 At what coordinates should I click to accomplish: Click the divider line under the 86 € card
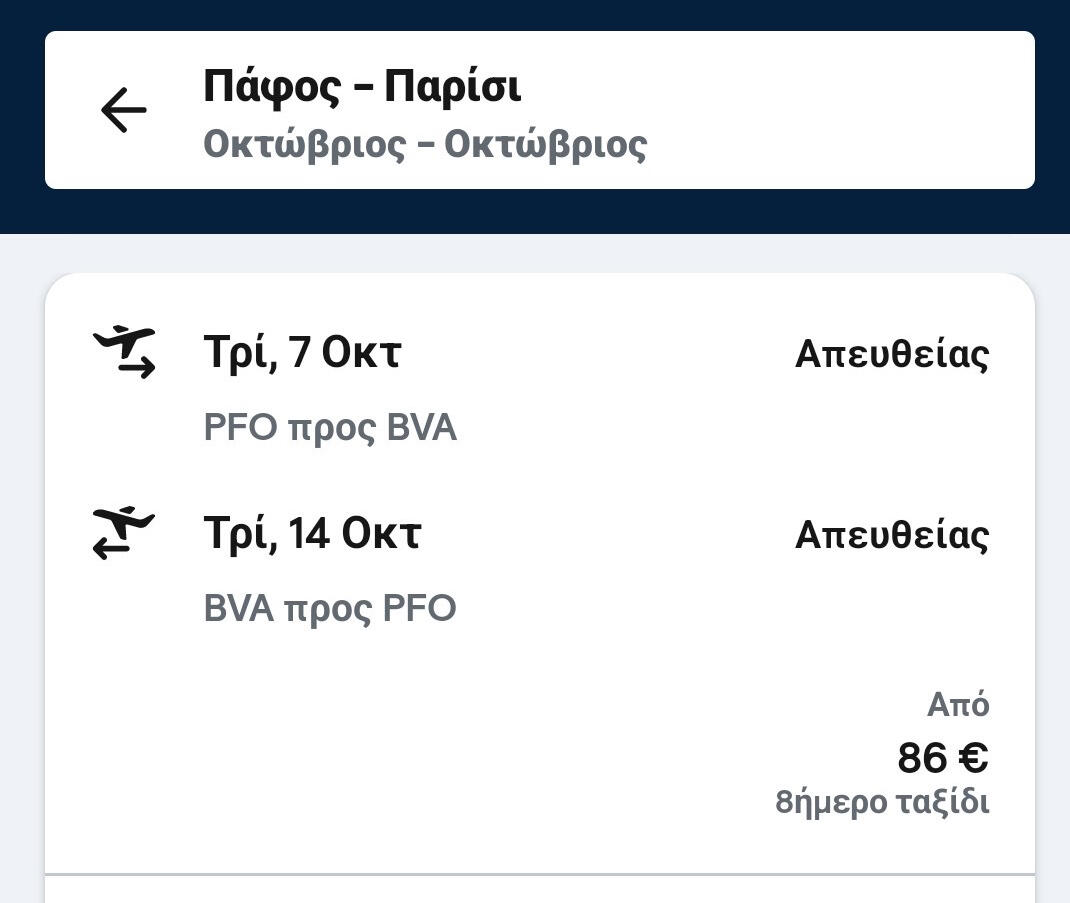point(540,874)
